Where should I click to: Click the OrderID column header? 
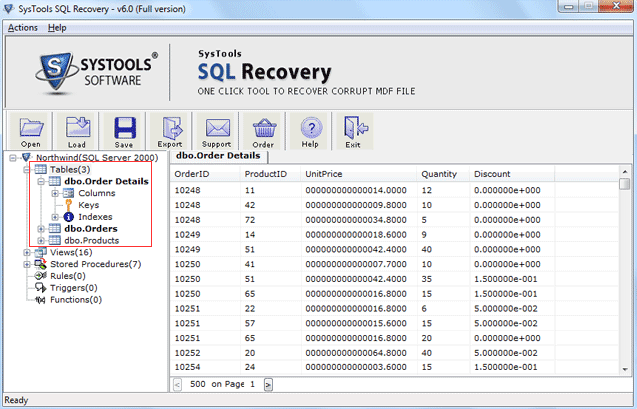click(x=205, y=174)
